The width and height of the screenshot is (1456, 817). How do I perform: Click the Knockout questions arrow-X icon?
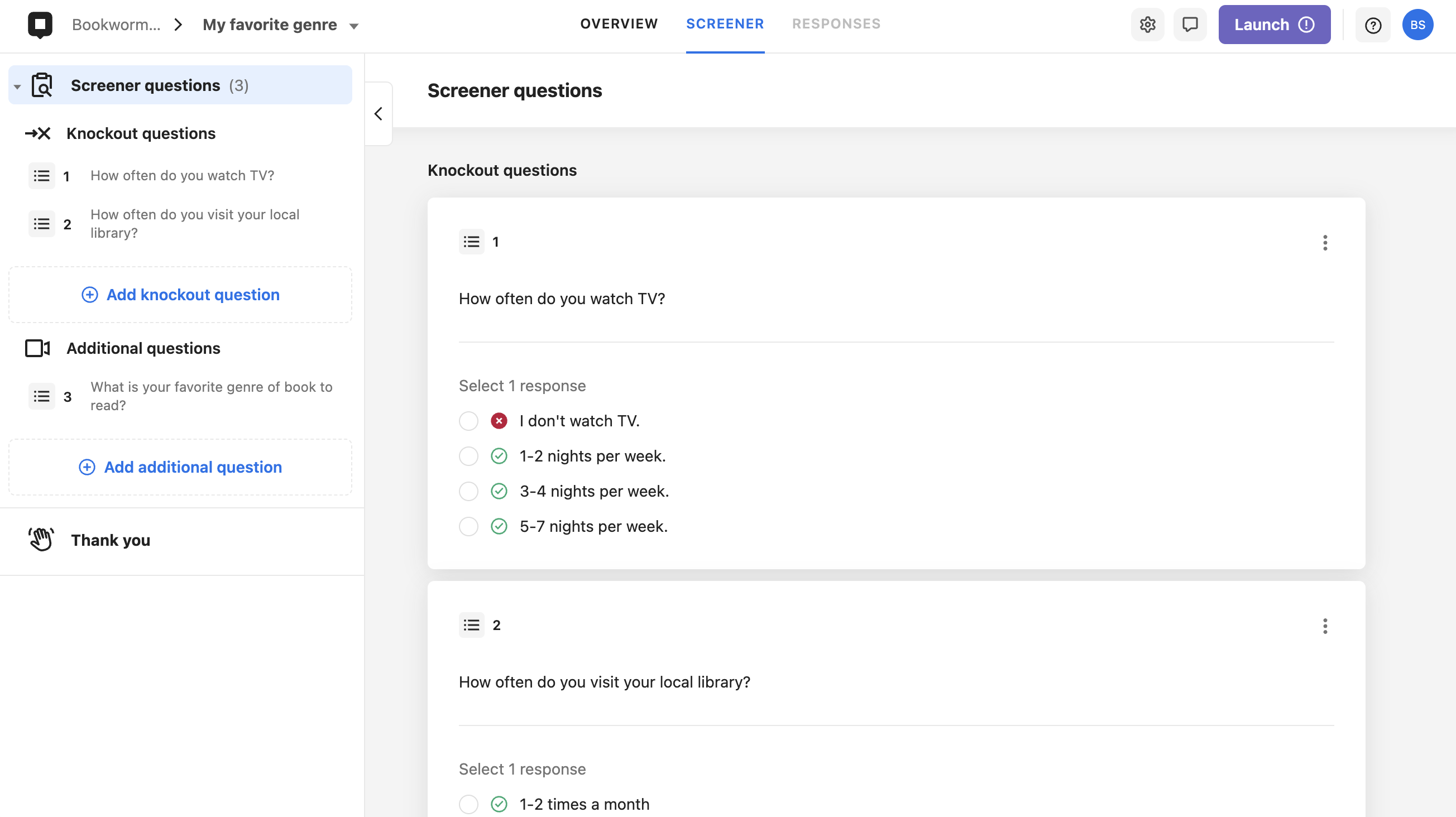click(38, 134)
